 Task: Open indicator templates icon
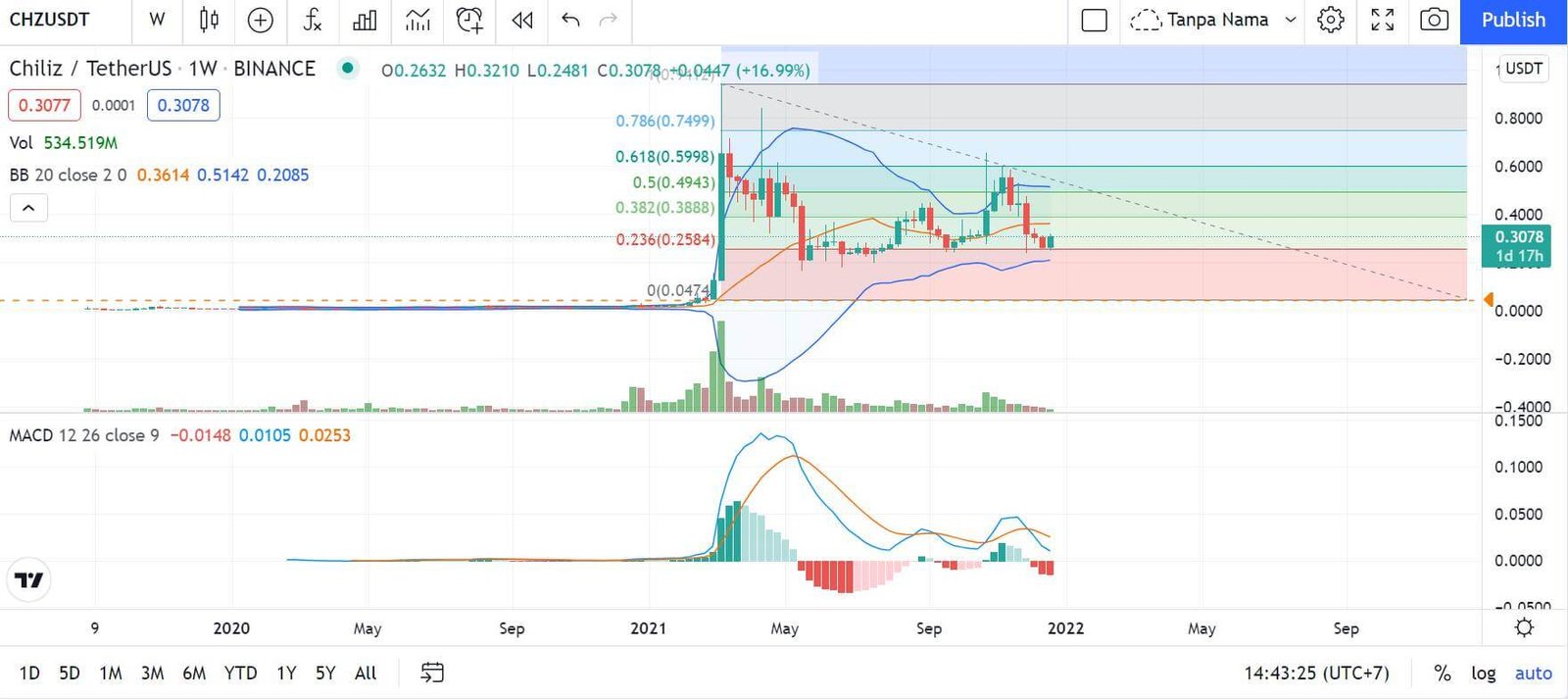(x=417, y=20)
